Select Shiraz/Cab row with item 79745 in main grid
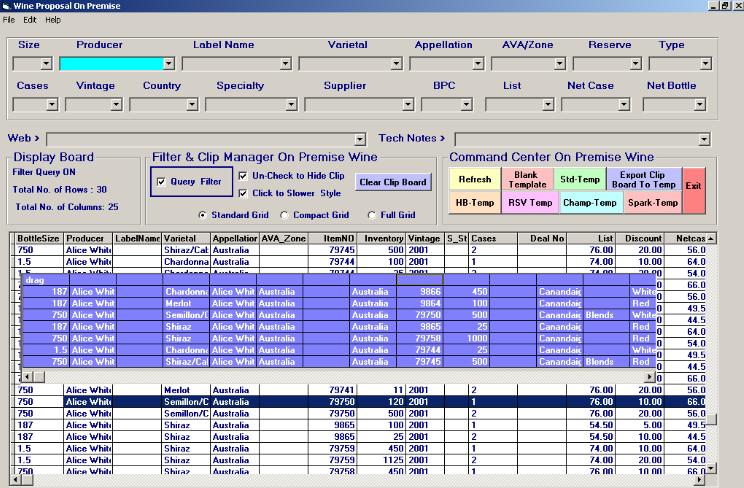Screen dimensions: 744x488 (360, 250)
